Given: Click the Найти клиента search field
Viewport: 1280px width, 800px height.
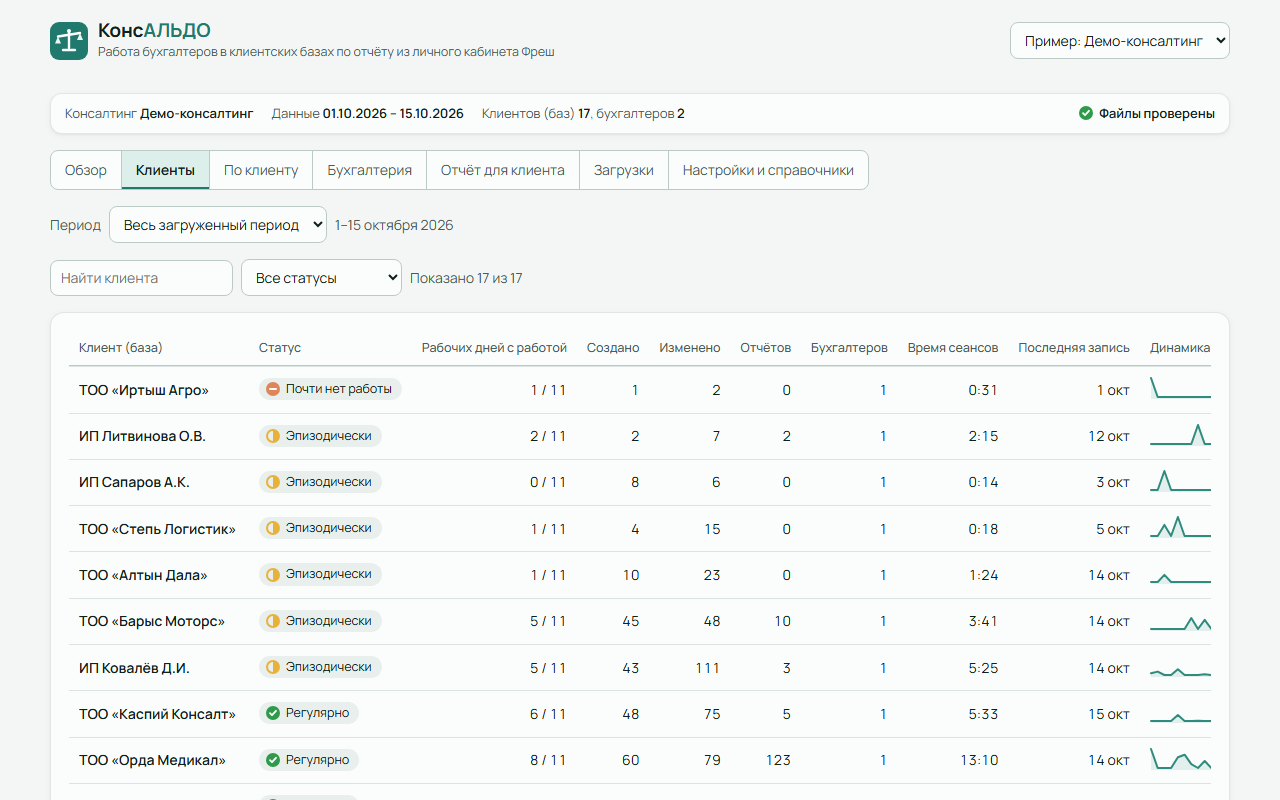Looking at the screenshot, I should (x=141, y=278).
